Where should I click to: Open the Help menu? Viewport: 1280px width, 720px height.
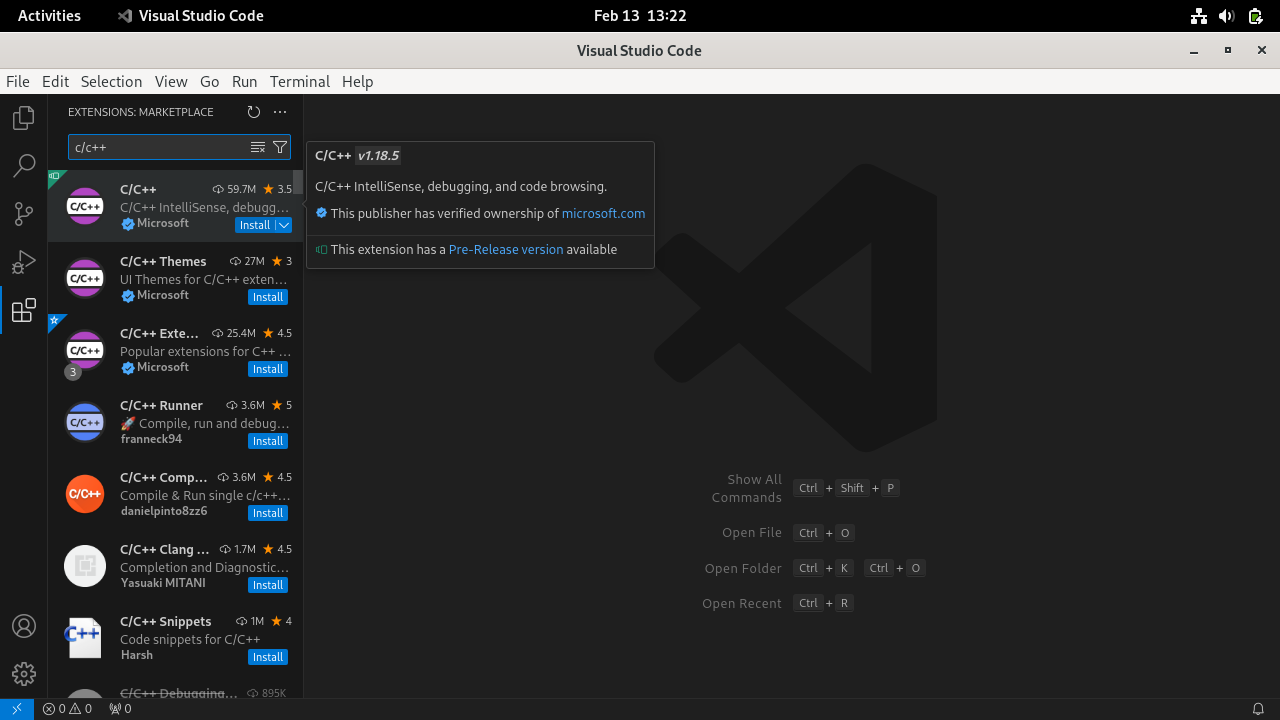(357, 81)
